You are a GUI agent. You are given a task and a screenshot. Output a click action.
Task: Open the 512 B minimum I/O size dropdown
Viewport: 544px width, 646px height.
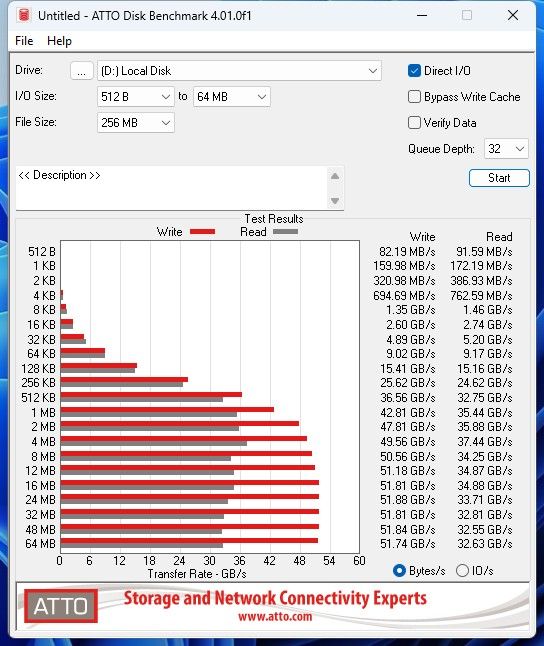[x=136, y=97]
